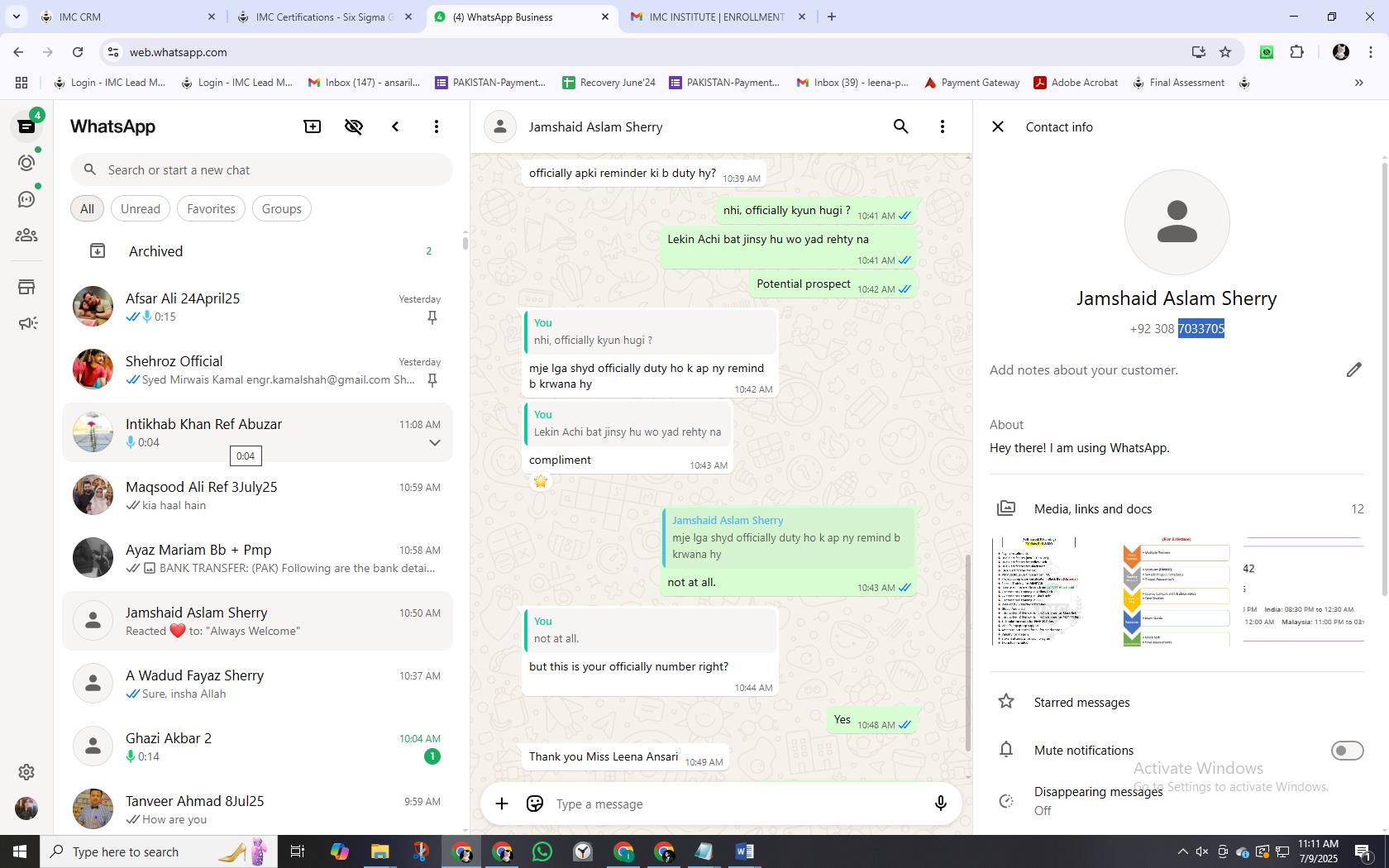Open Starred messages
Viewport: 1389px width, 868px height.
pos(1177,702)
